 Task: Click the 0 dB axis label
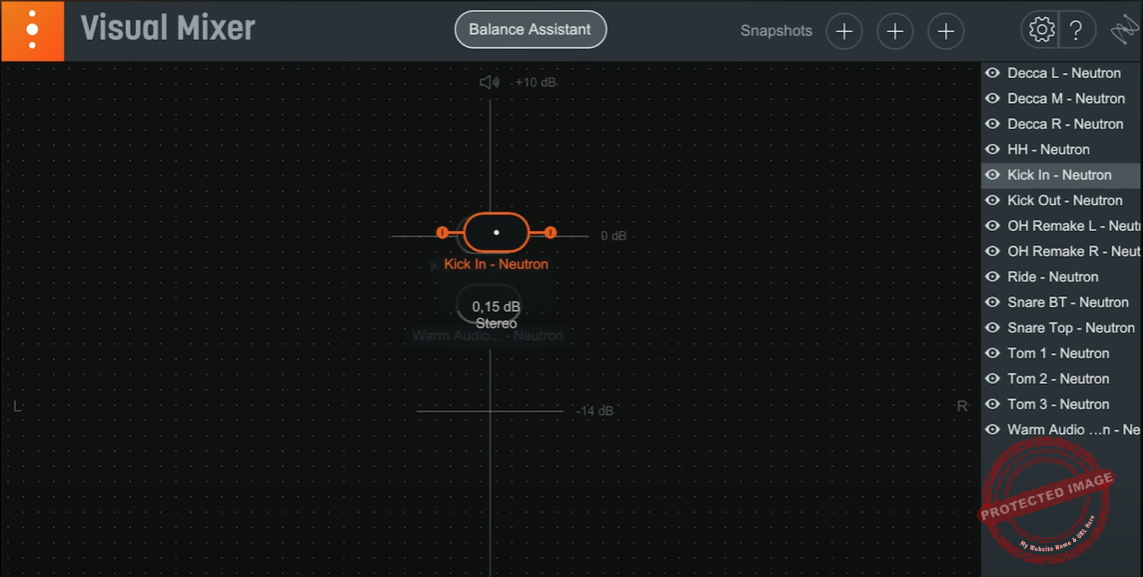(x=613, y=236)
